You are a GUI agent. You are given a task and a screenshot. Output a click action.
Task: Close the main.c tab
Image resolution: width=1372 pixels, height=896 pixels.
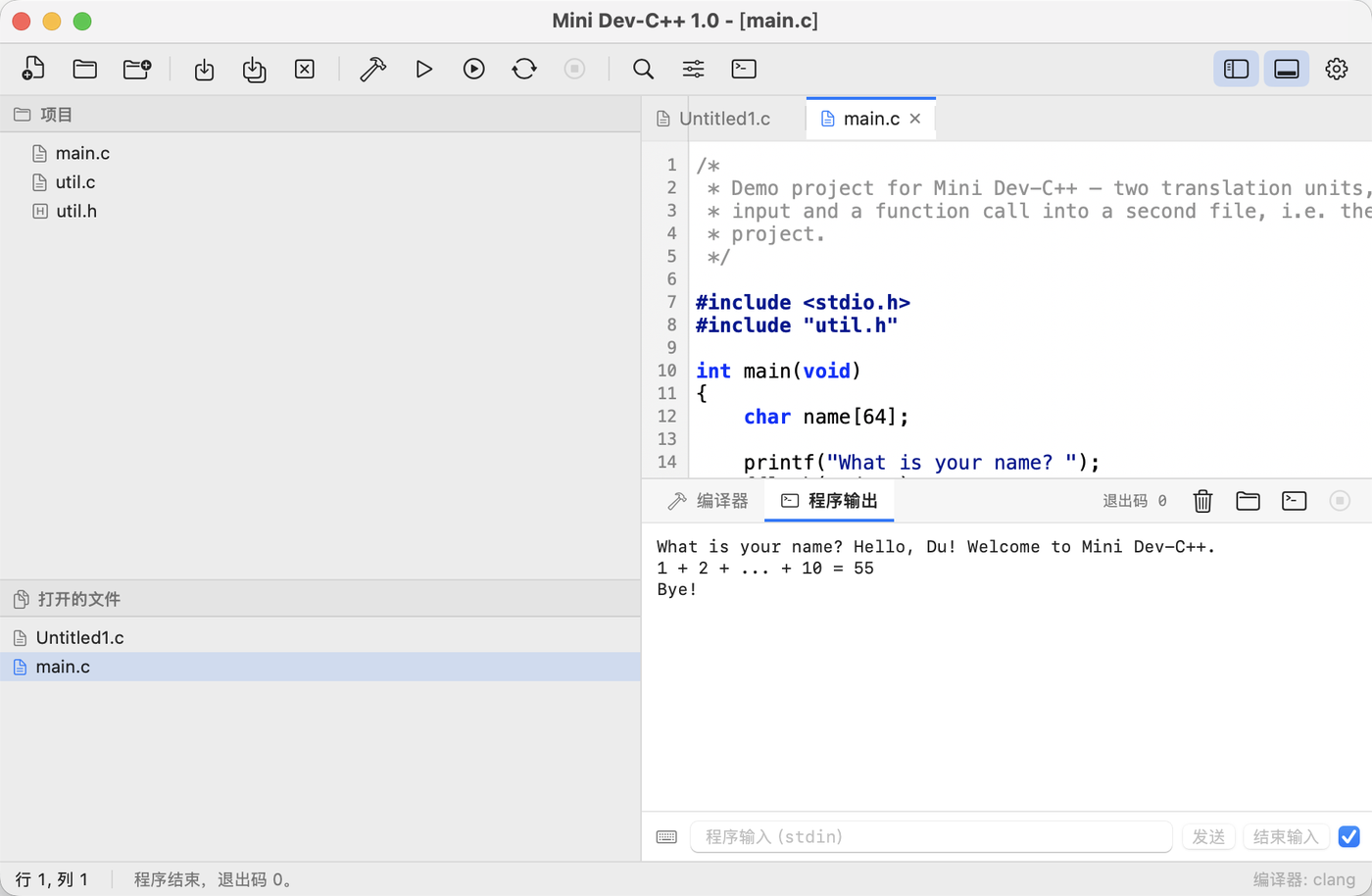tap(915, 119)
